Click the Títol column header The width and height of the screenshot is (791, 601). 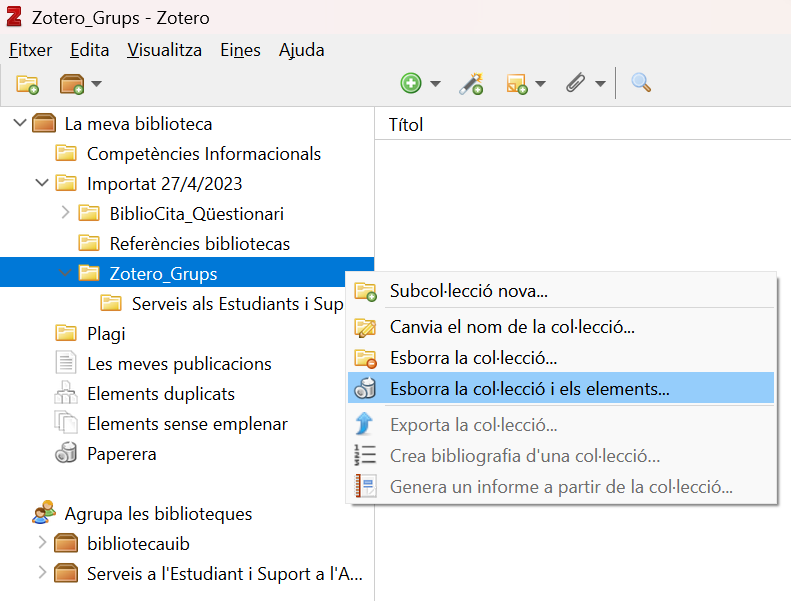tap(406, 125)
